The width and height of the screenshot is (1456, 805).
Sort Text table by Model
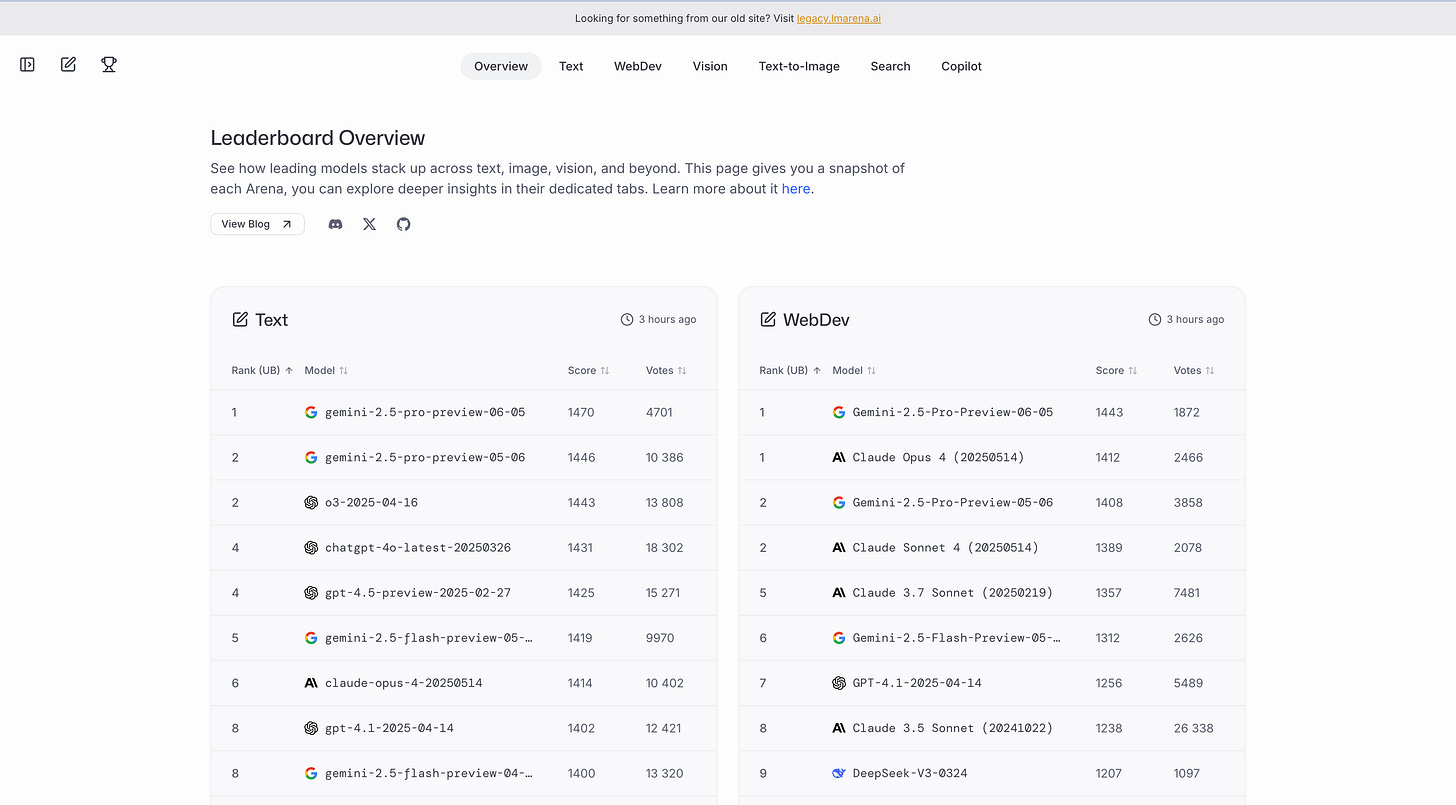click(x=327, y=370)
